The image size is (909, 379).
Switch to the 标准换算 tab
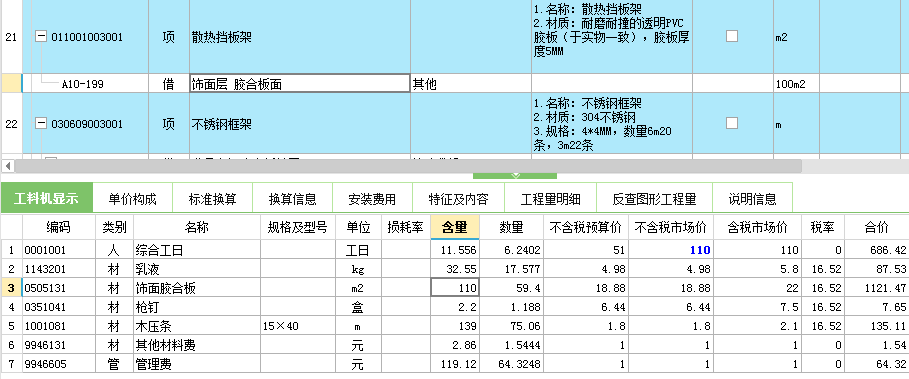[x=212, y=199]
